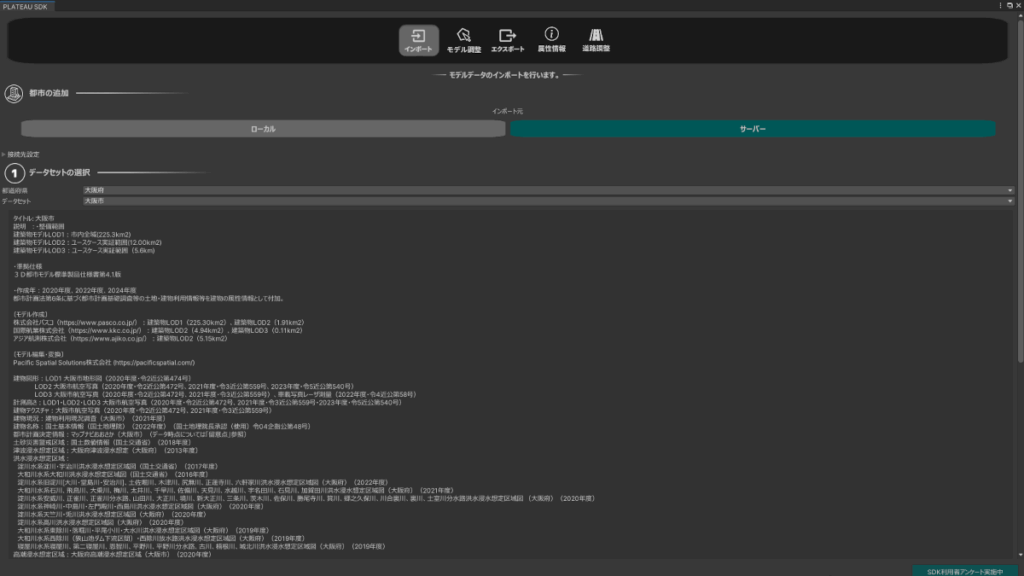Select the インポート (Import) icon tab
Viewport: 1024px width, 576px height.
pyautogui.click(x=419, y=40)
